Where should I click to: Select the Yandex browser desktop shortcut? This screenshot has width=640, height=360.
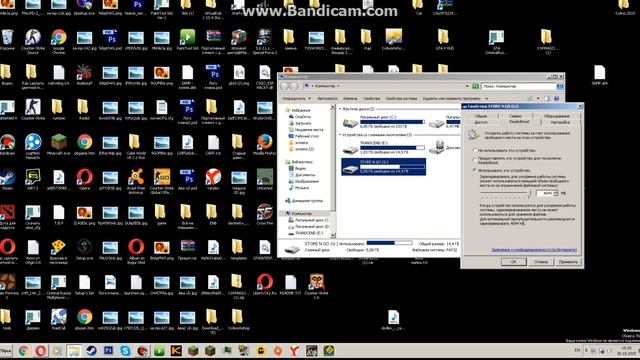213,180
